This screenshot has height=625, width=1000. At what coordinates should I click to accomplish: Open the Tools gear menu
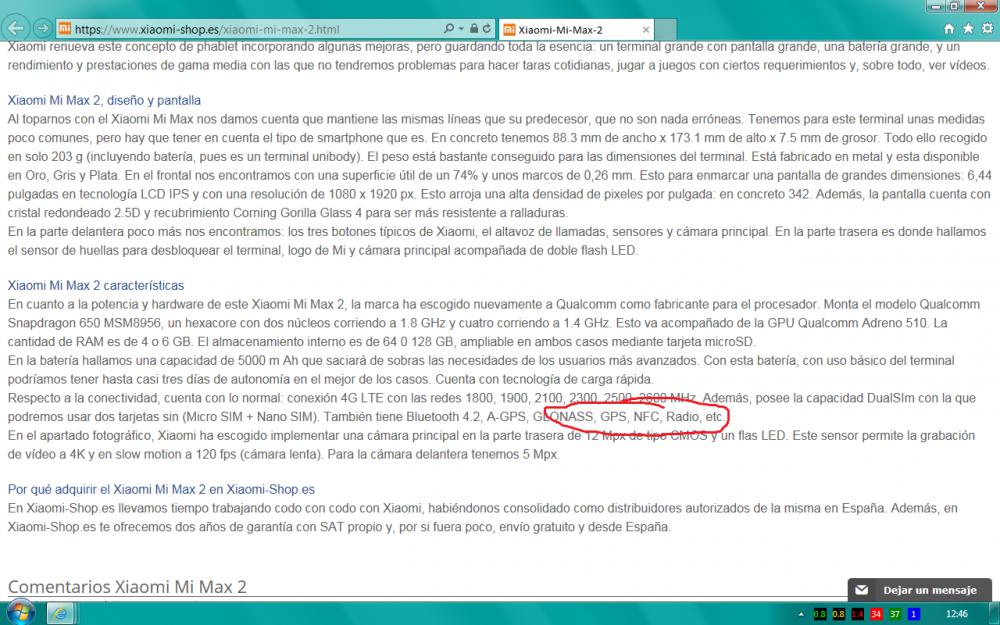987,29
